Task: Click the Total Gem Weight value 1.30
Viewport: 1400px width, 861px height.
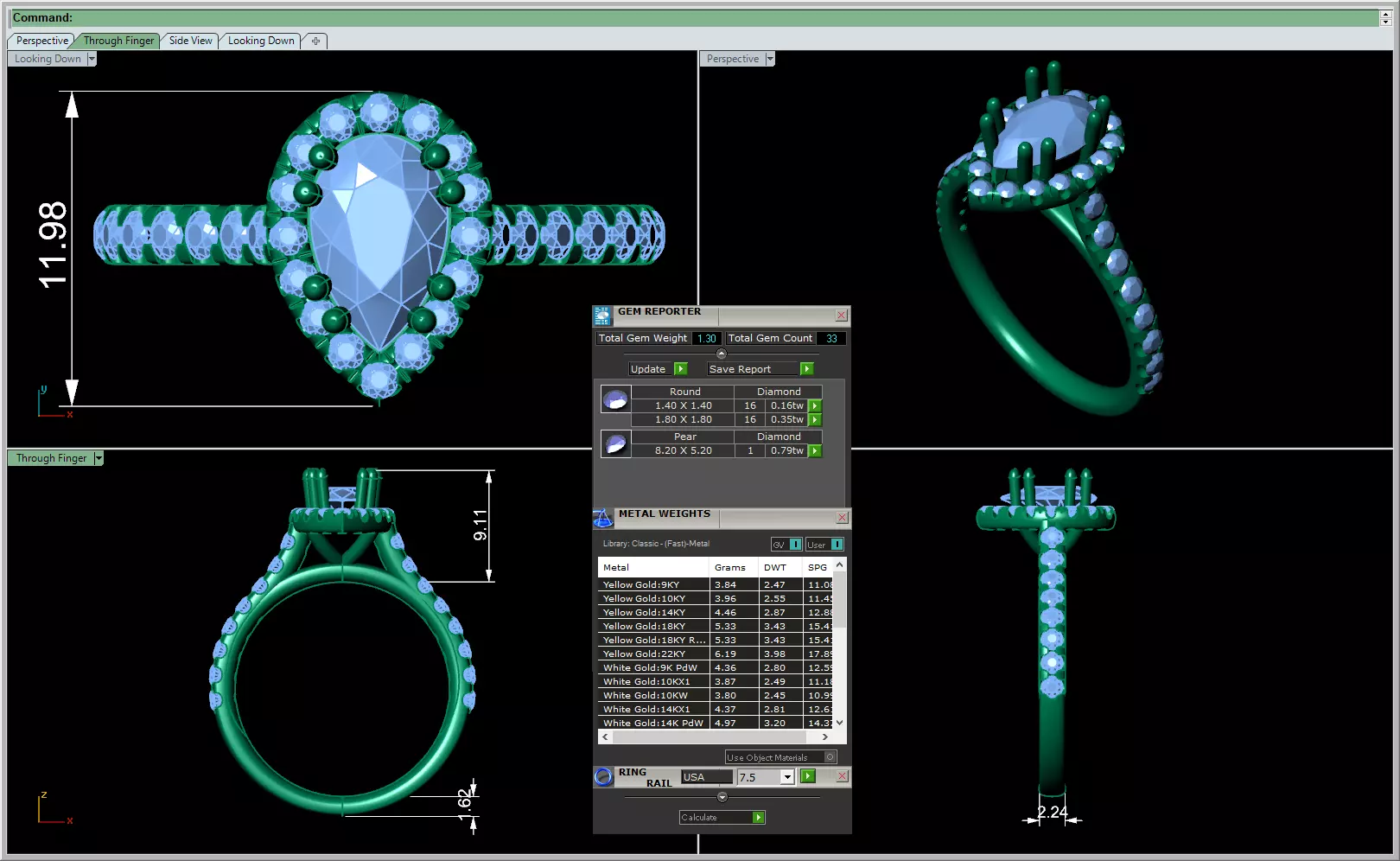Action: 707,339
